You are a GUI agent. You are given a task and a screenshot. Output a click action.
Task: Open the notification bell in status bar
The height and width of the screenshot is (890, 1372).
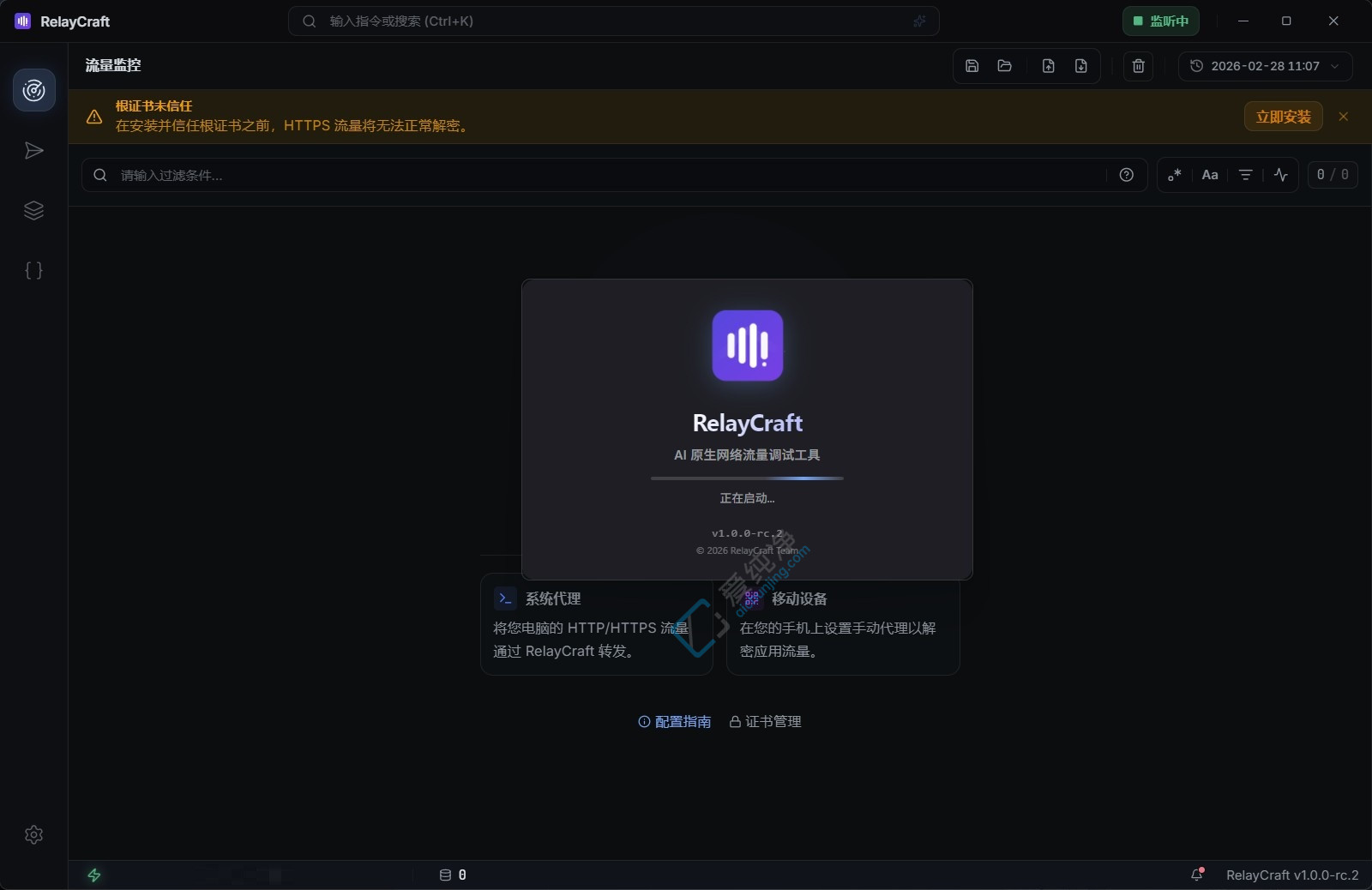1197,875
